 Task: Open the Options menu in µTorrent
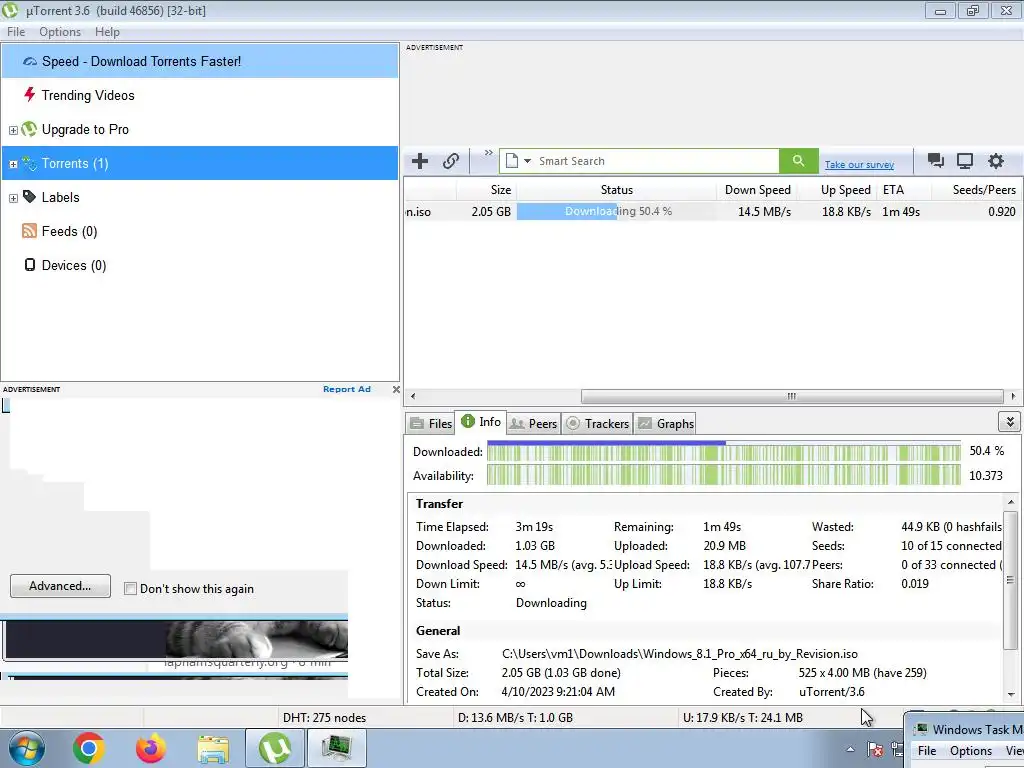60,32
